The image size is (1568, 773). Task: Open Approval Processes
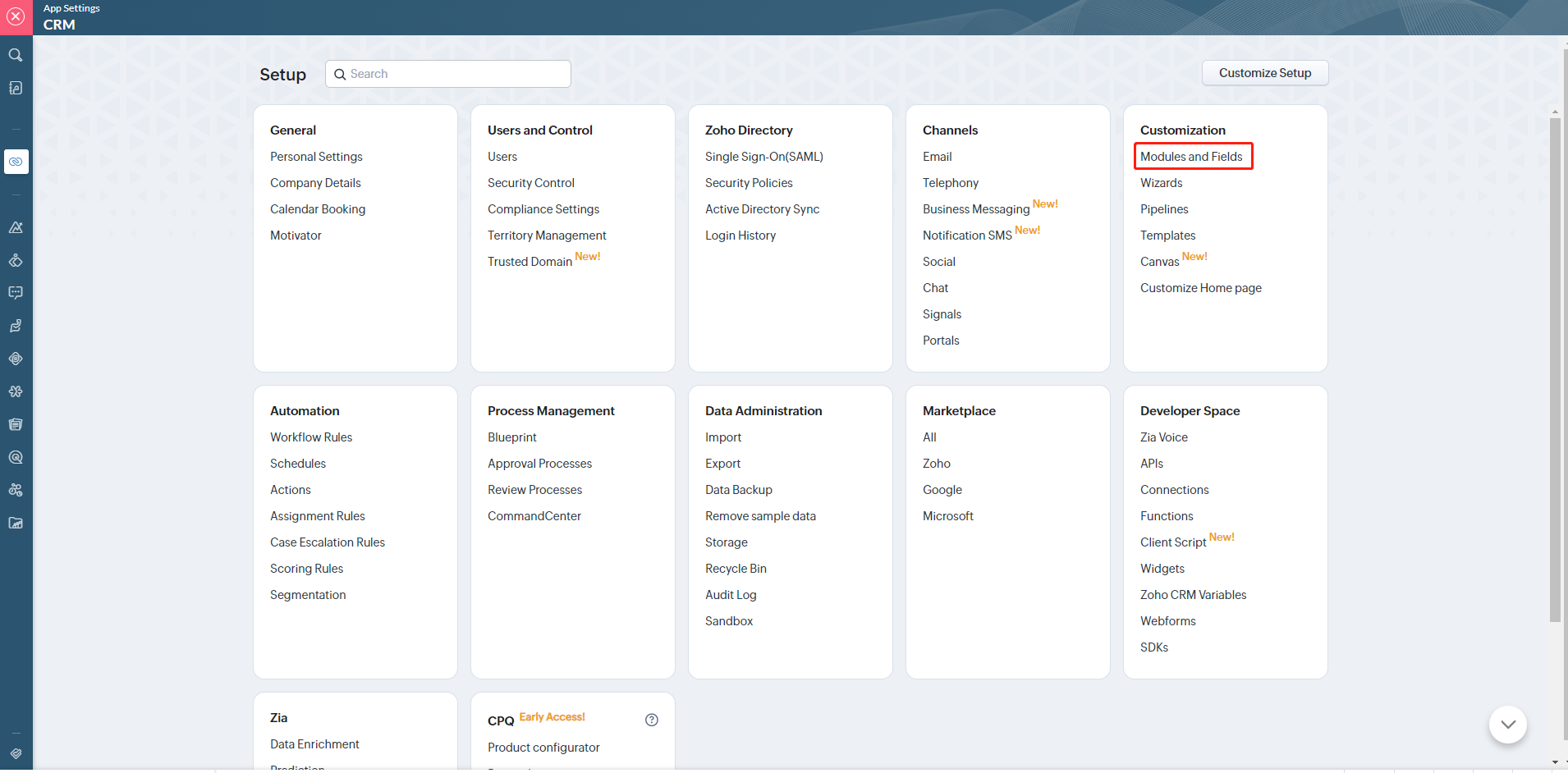(x=539, y=464)
